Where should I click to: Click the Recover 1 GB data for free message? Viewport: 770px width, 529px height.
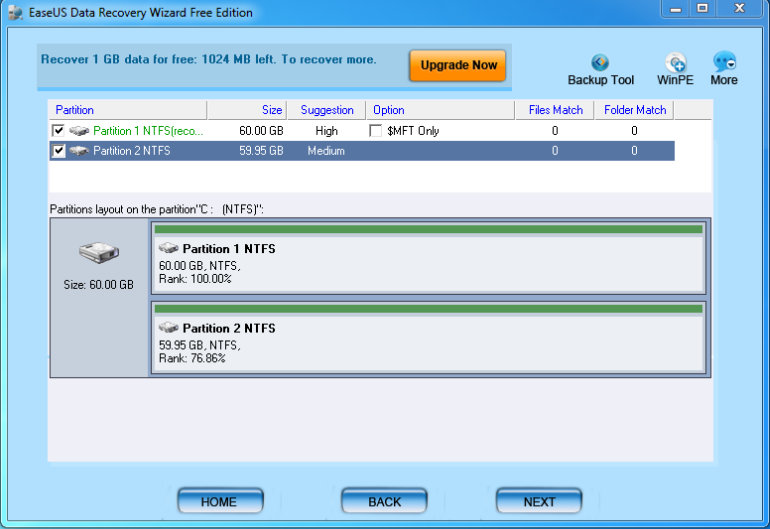(x=208, y=59)
